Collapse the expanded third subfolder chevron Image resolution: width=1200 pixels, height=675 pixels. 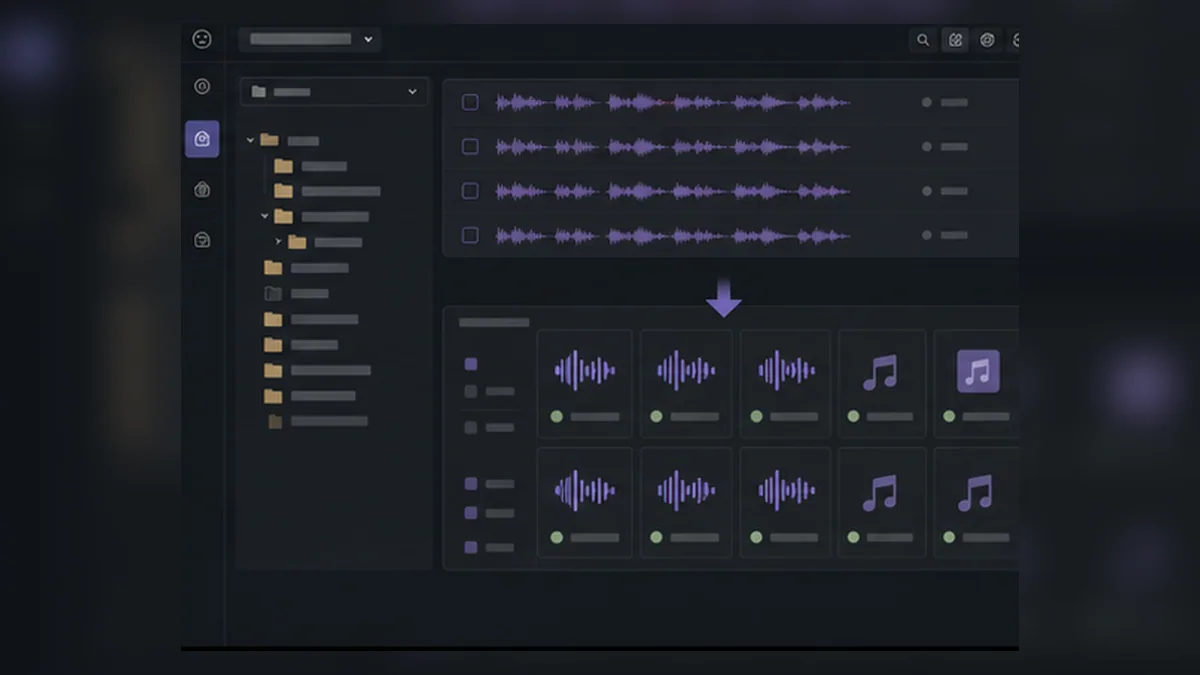pos(265,216)
